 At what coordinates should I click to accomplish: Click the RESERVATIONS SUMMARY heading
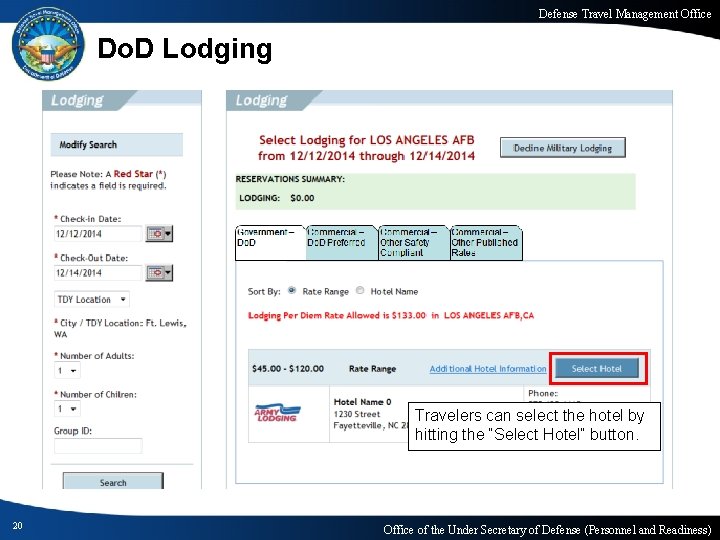[290, 179]
